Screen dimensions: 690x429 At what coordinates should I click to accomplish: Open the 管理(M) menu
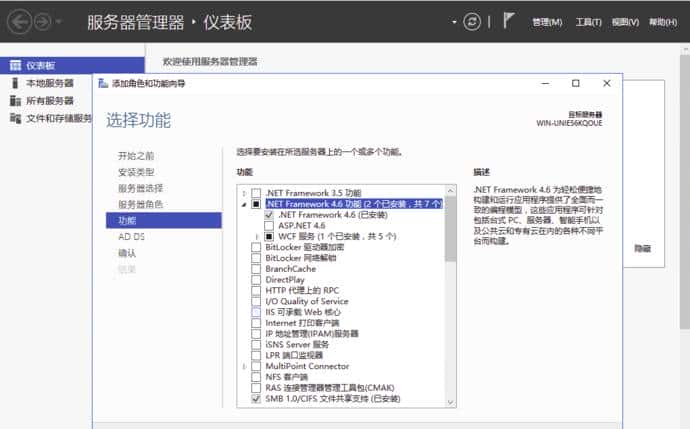click(547, 22)
